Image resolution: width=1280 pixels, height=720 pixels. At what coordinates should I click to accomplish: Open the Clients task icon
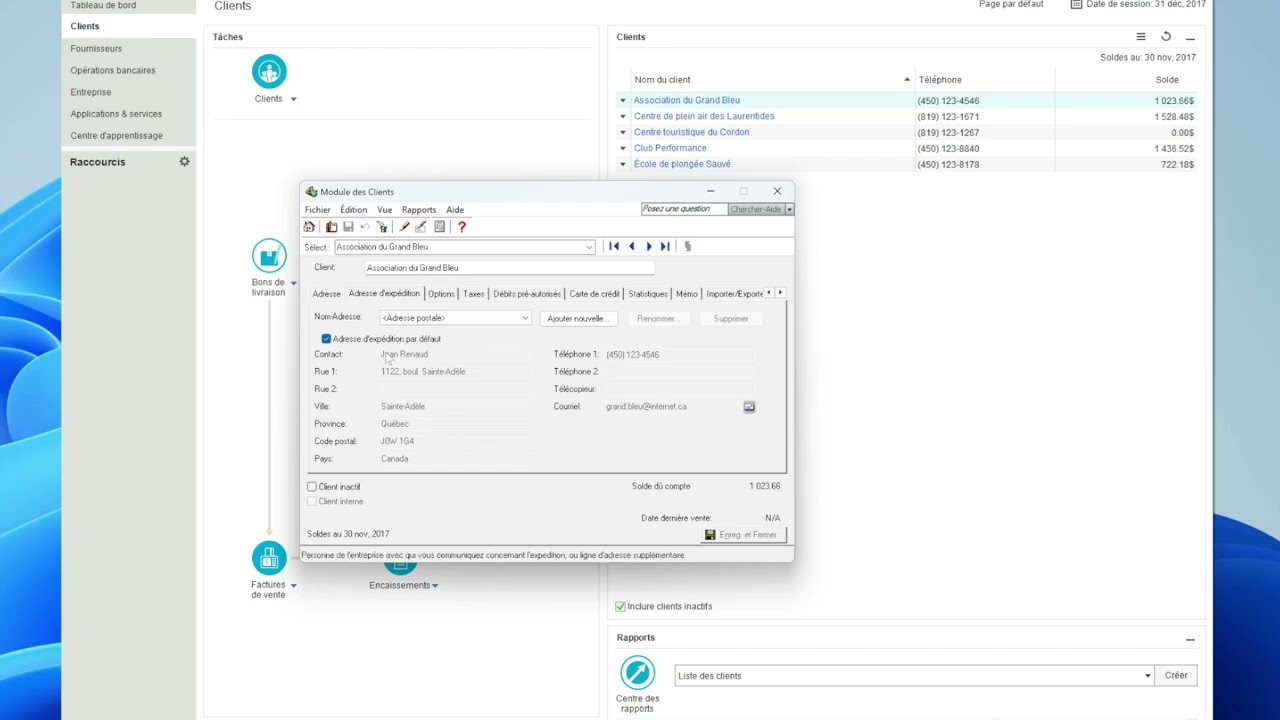269,72
